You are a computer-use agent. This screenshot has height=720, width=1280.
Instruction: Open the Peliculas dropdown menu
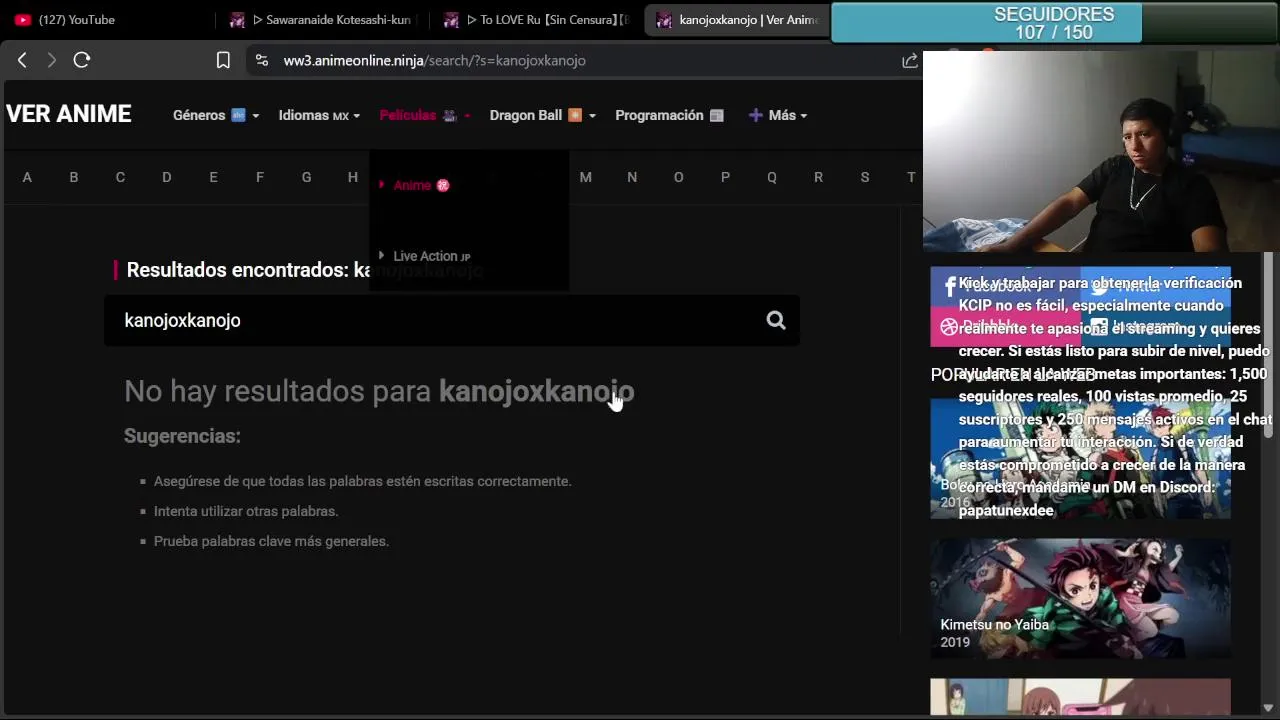(425, 115)
